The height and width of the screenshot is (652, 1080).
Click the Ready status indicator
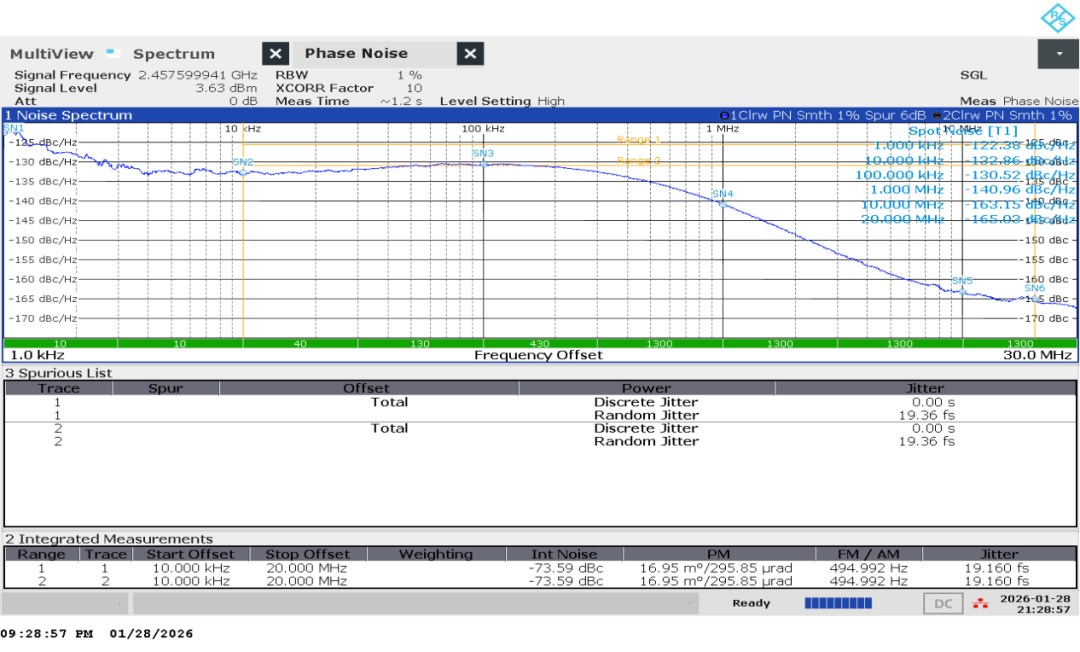751,604
